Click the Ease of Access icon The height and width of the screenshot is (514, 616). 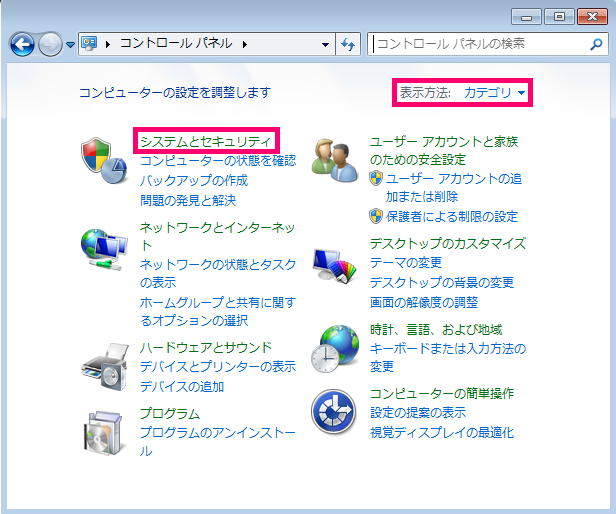coord(334,411)
